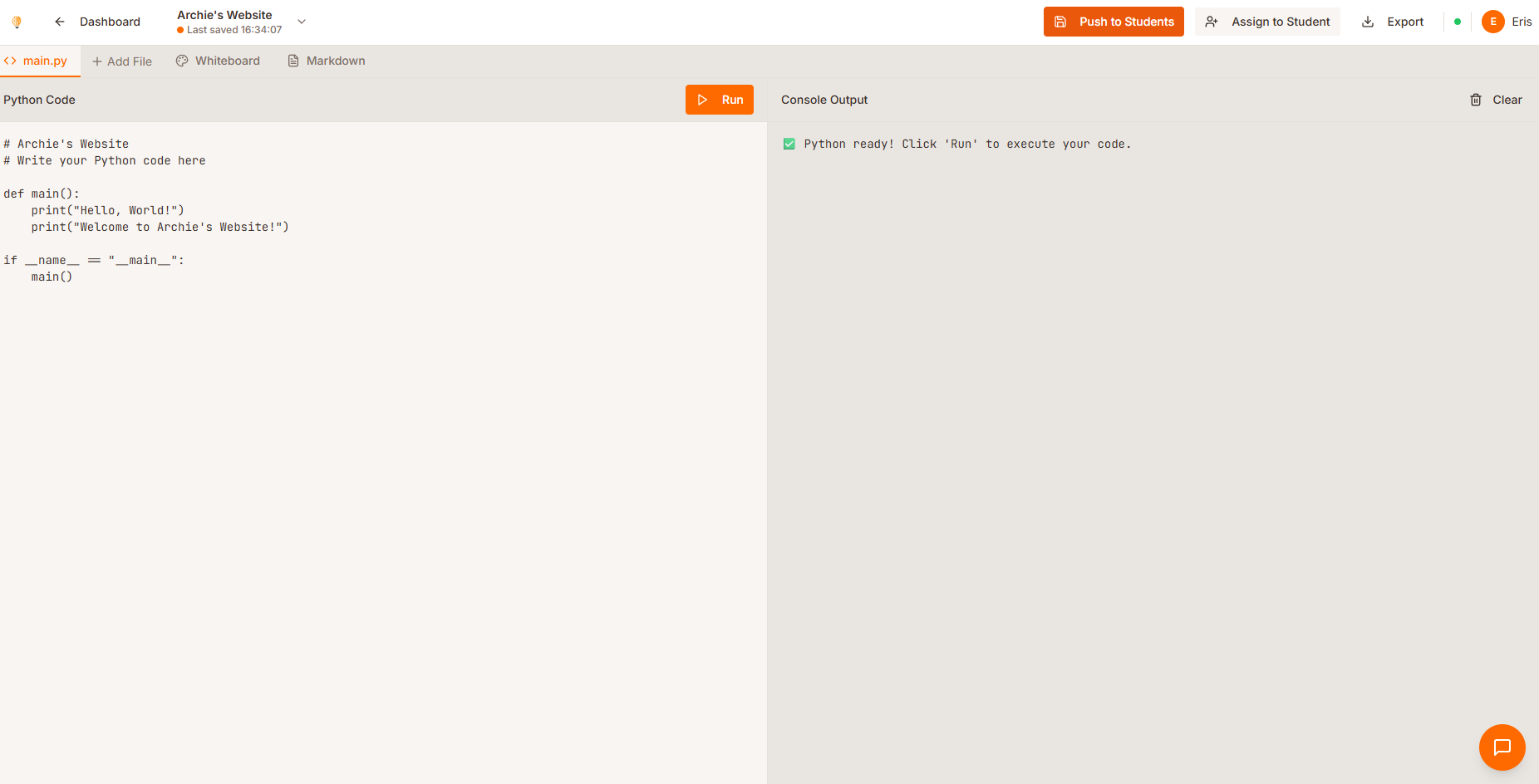This screenshot has width=1539, height=784.
Task: Click Add File to create a file
Action: pos(121,61)
